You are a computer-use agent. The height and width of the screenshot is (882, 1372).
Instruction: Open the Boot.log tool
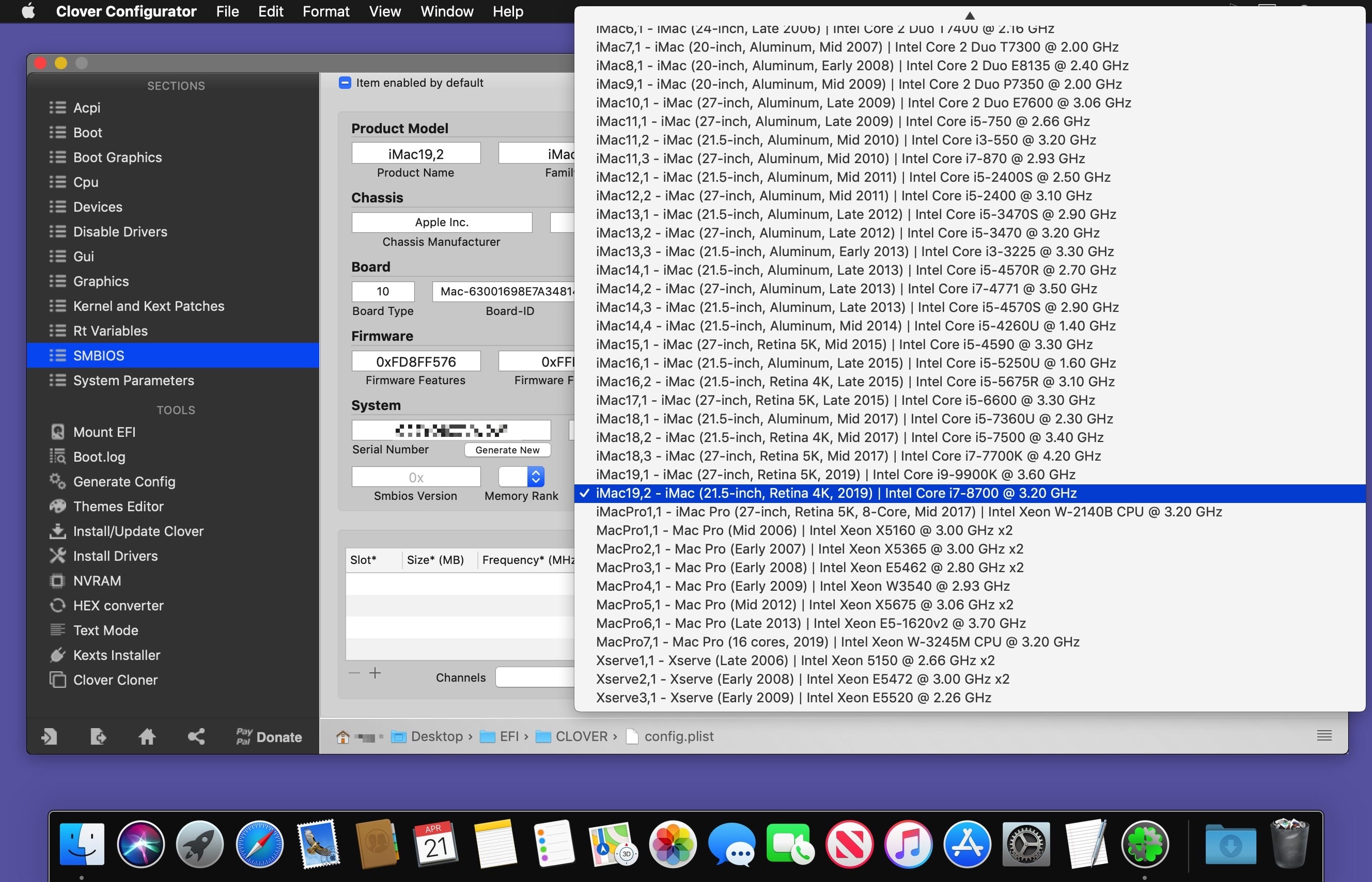click(173, 456)
